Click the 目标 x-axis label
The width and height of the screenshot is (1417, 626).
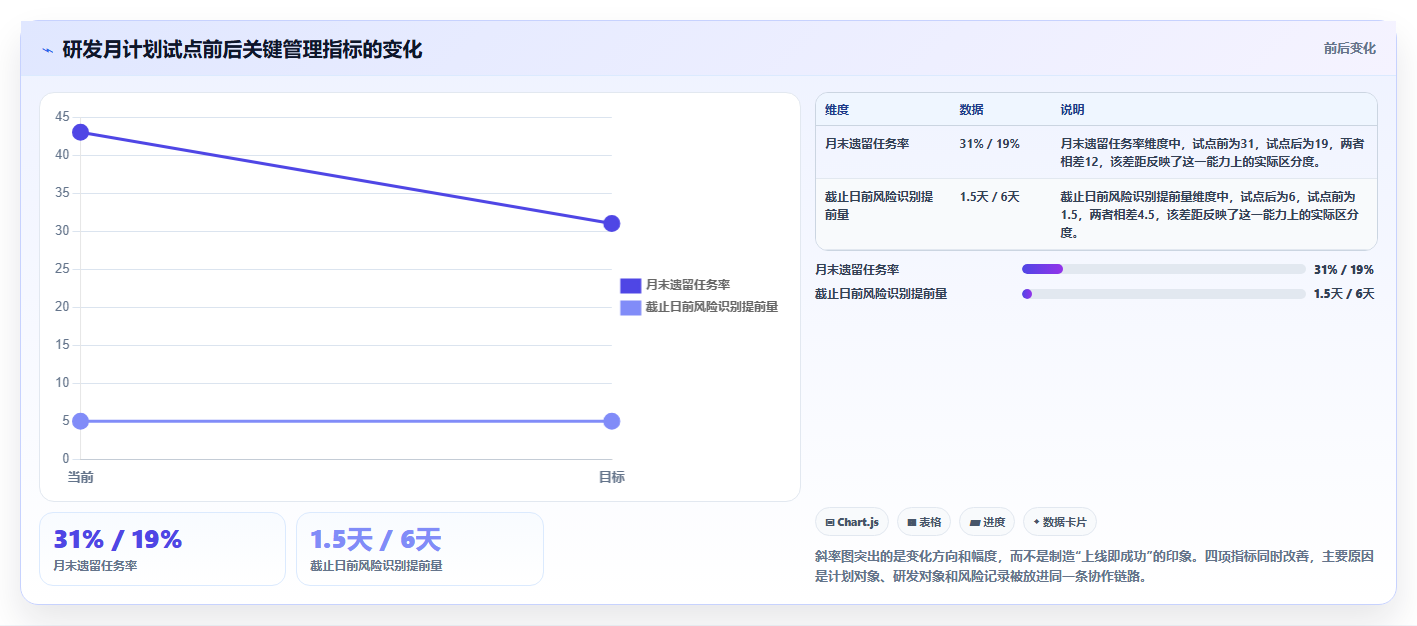(x=612, y=477)
